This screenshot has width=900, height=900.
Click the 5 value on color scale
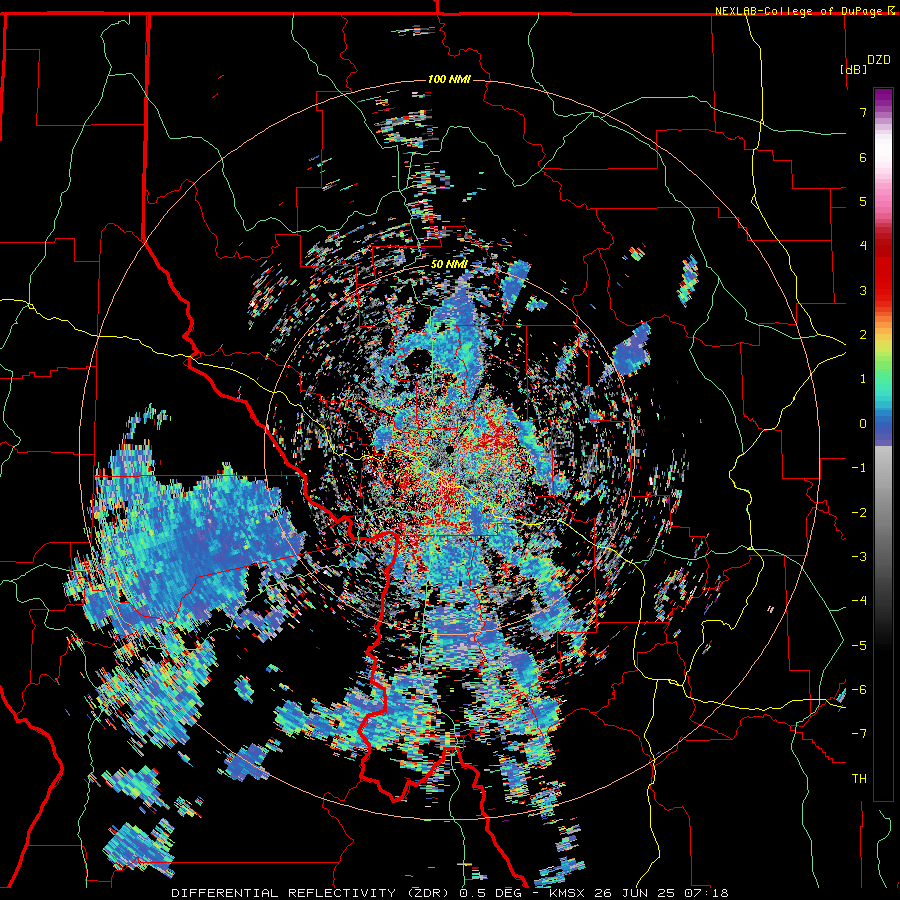[863, 201]
